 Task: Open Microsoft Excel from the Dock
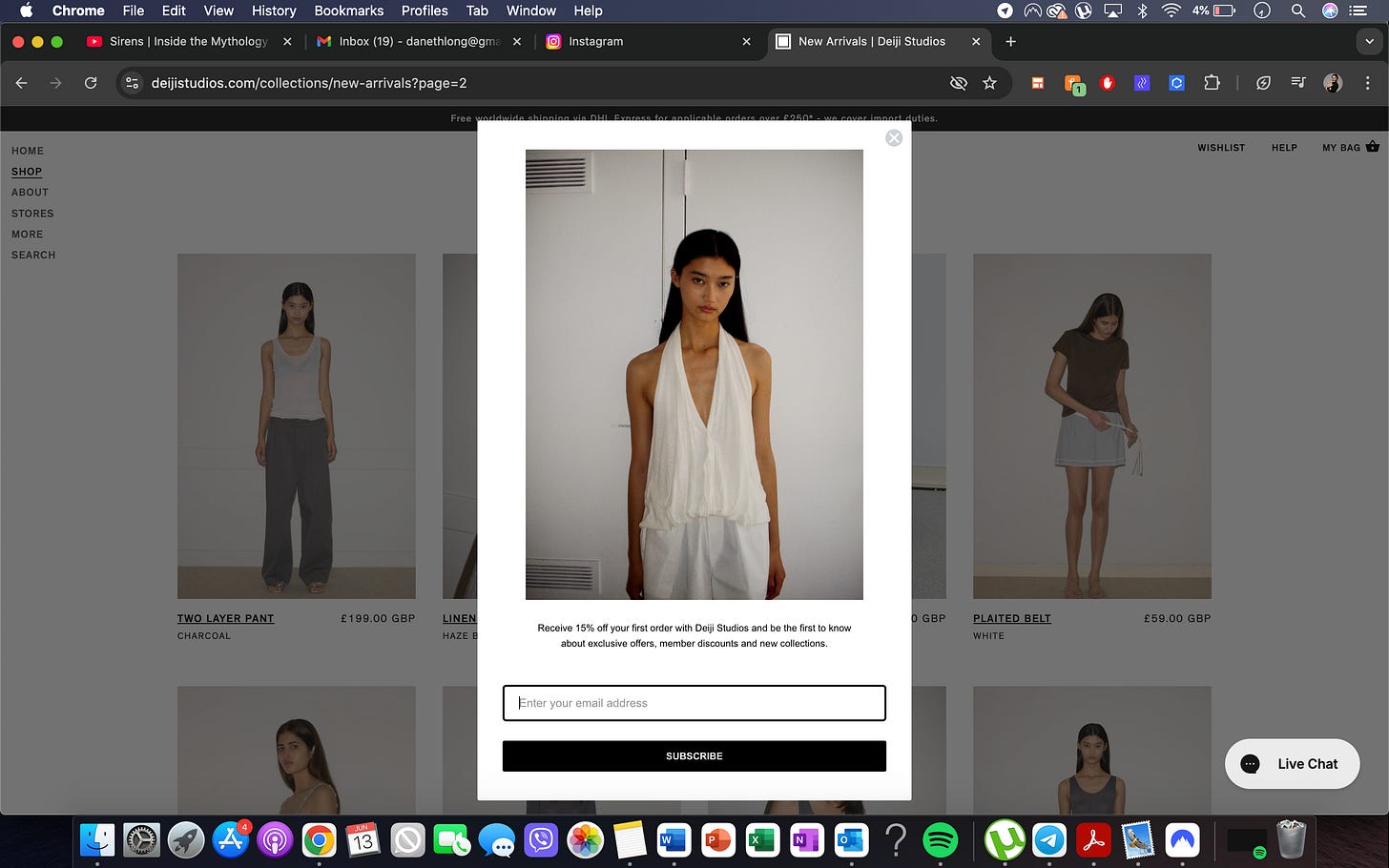coord(762,840)
